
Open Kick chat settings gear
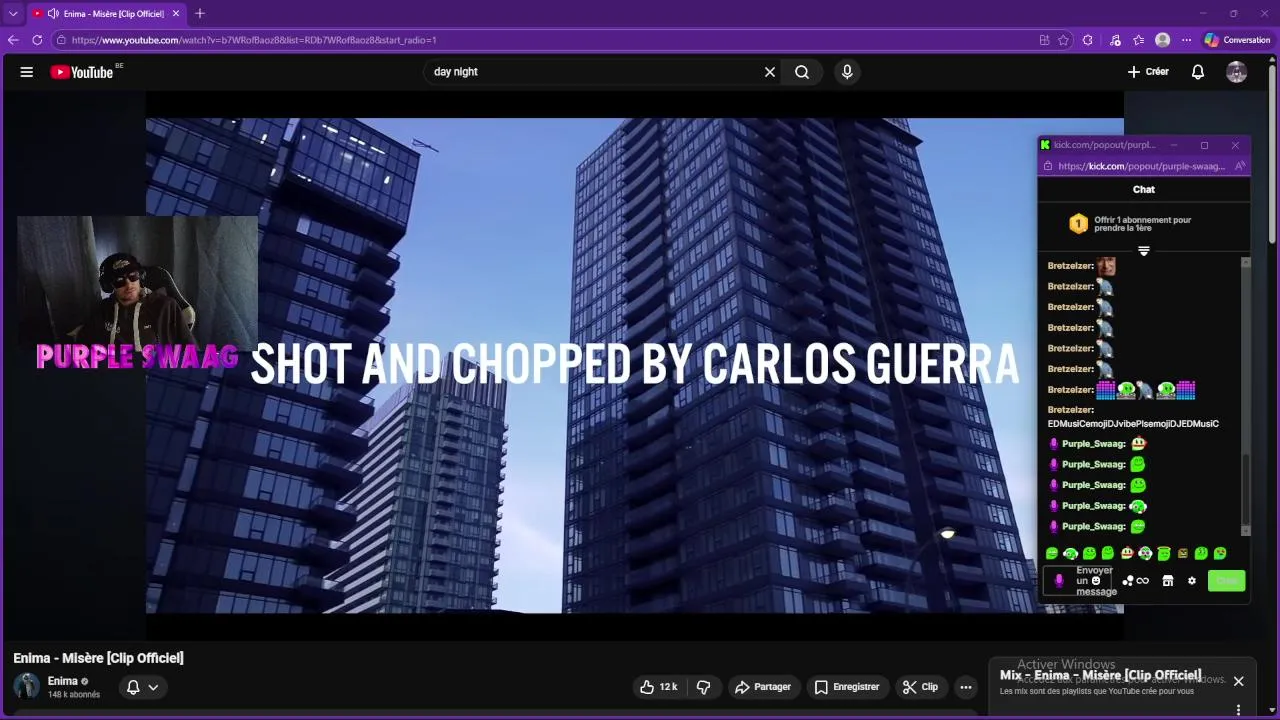point(1191,581)
